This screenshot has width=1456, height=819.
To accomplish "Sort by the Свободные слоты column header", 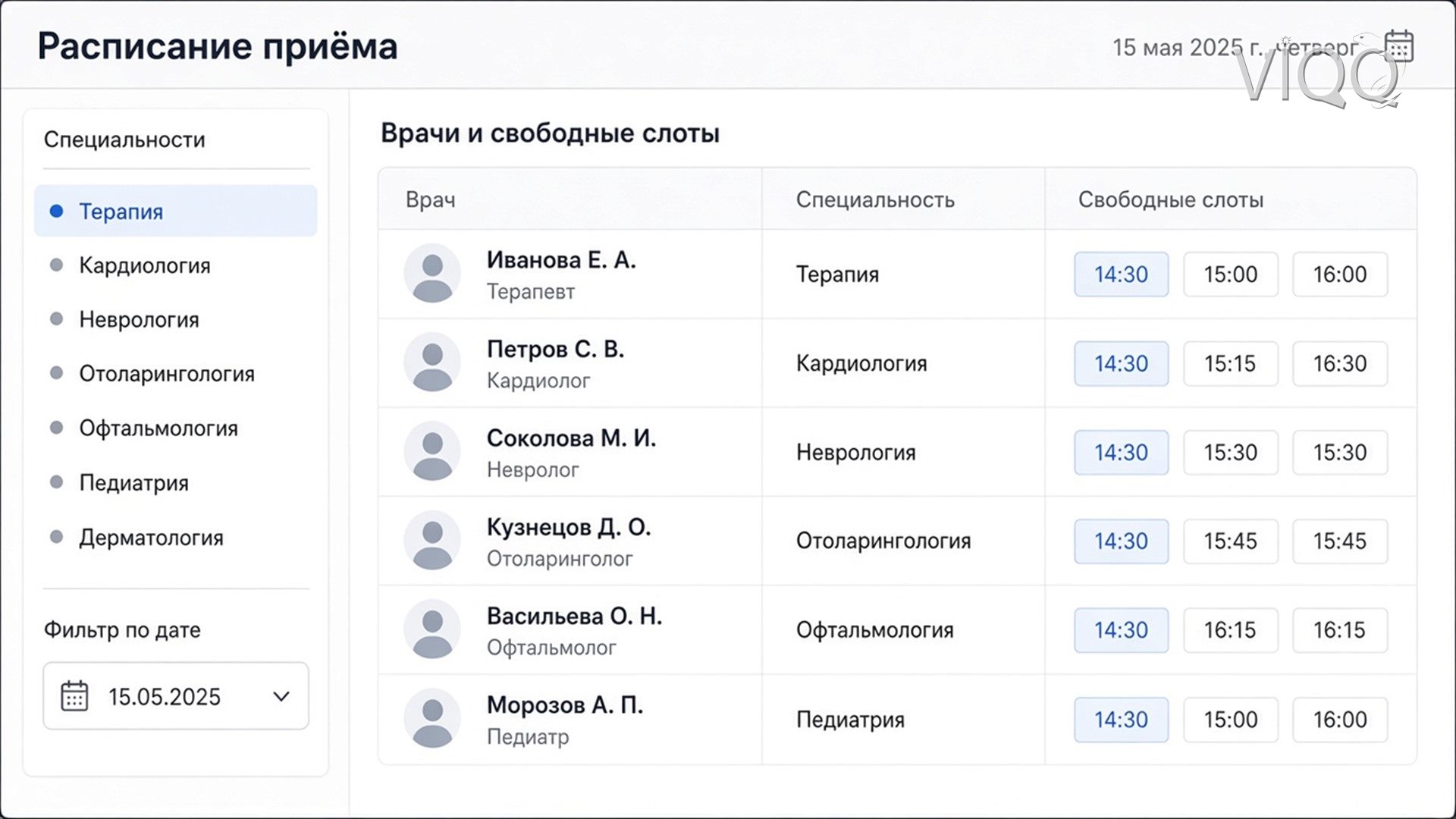I will [1171, 199].
